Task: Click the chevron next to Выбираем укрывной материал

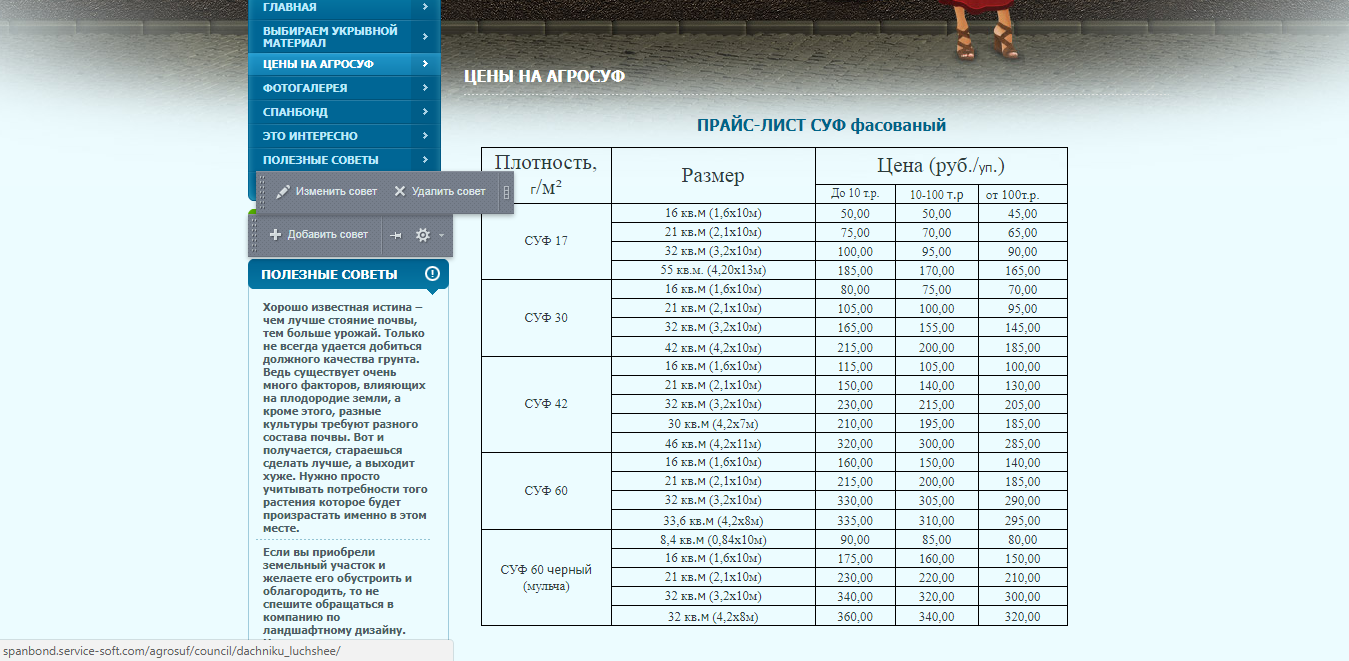Action: [x=426, y=37]
